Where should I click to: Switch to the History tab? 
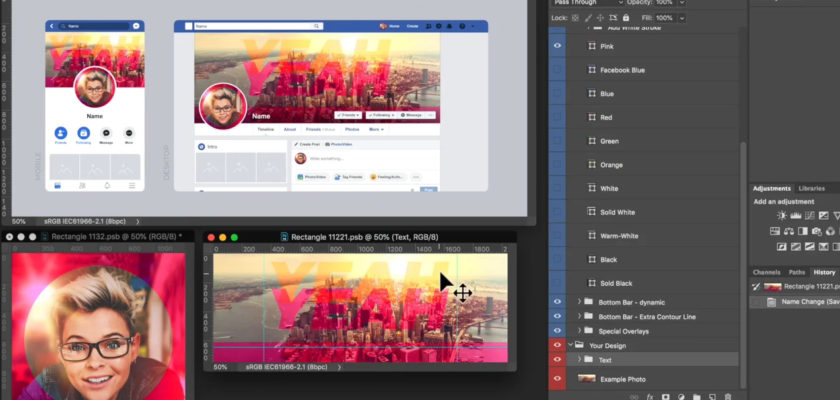(x=824, y=272)
